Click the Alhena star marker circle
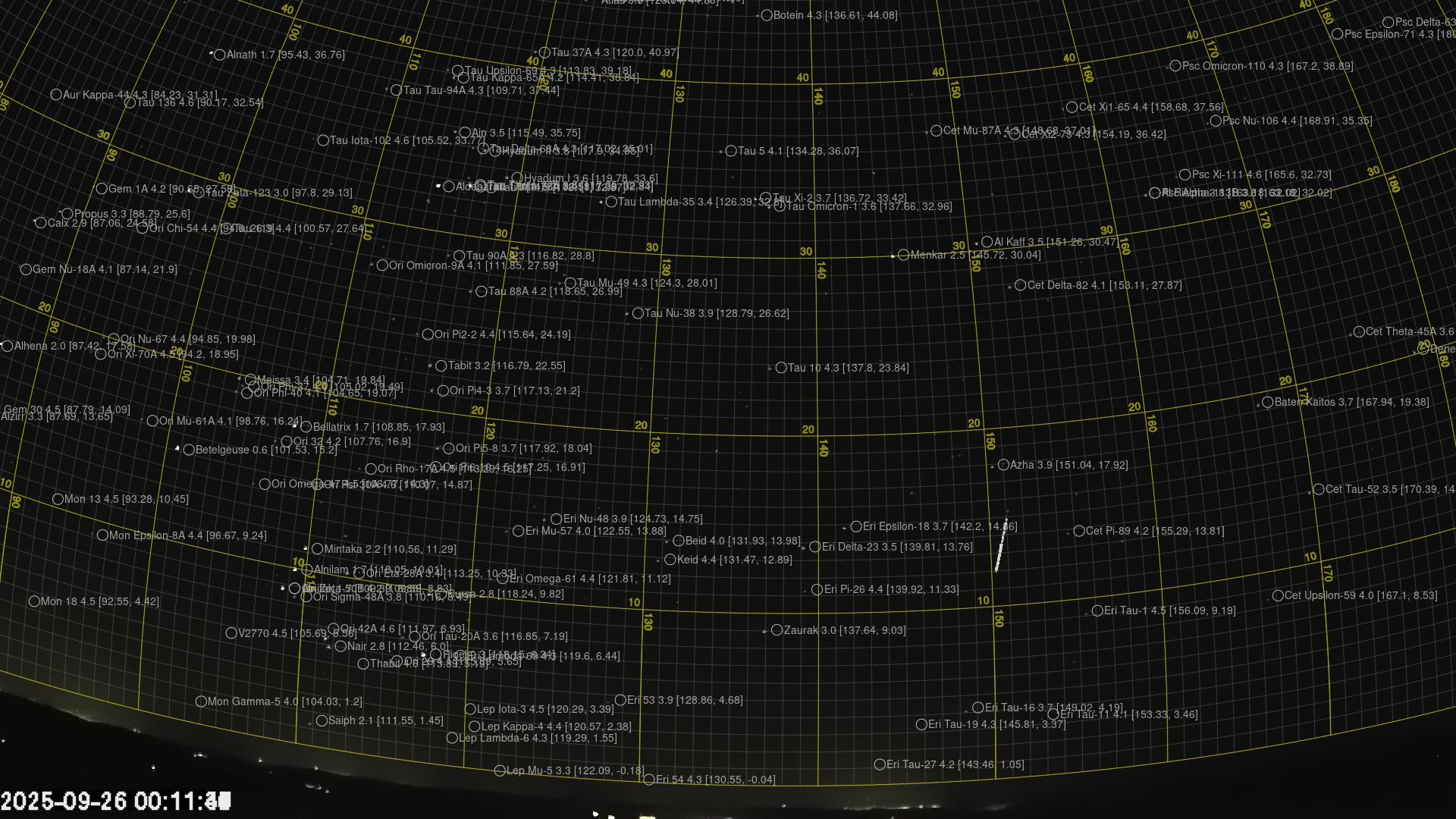Screen dimensions: 1456x819 (8, 346)
